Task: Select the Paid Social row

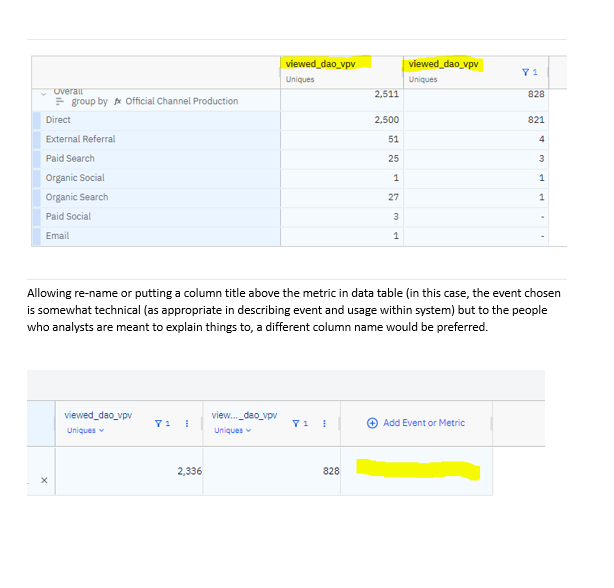Action: pos(157,216)
